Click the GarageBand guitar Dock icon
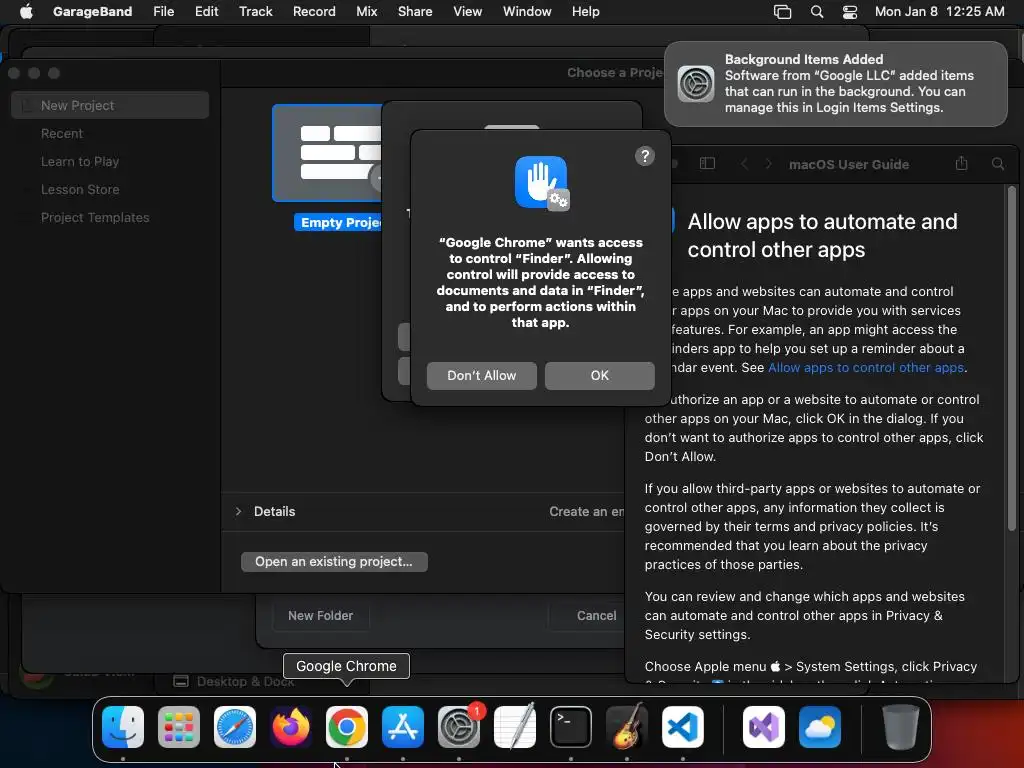Image resolution: width=1024 pixels, height=768 pixels. pos(627,726)
